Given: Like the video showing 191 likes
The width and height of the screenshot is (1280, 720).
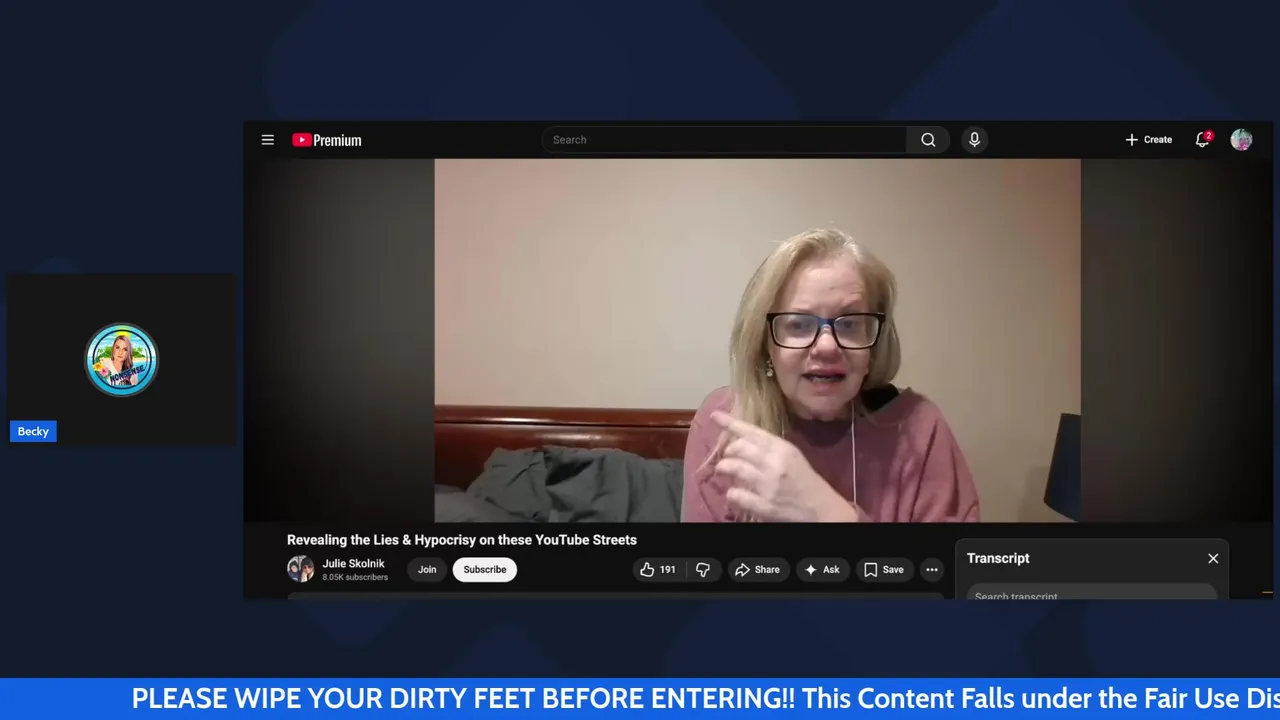Looking at the screenshot, I should point(658,569).
